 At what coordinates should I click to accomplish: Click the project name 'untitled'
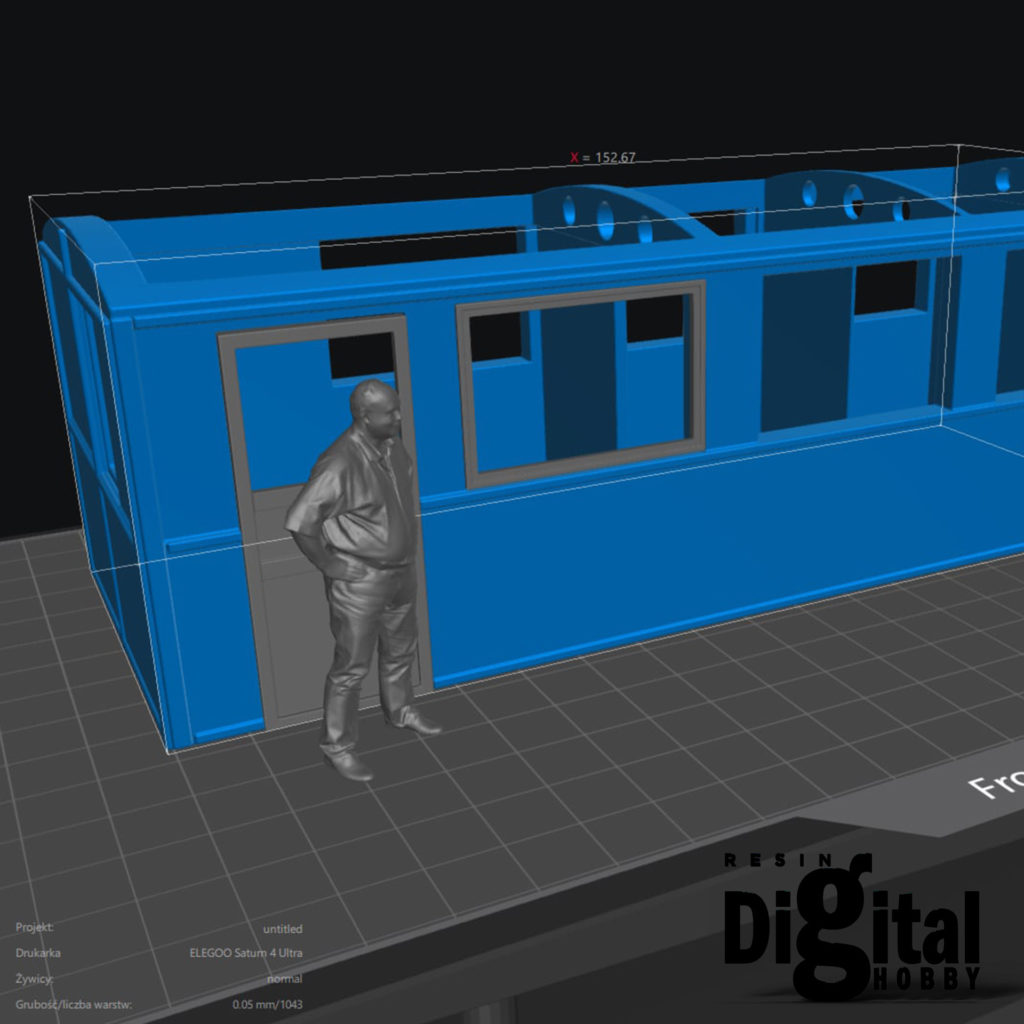pyautogui.click(x=282, y=929)
